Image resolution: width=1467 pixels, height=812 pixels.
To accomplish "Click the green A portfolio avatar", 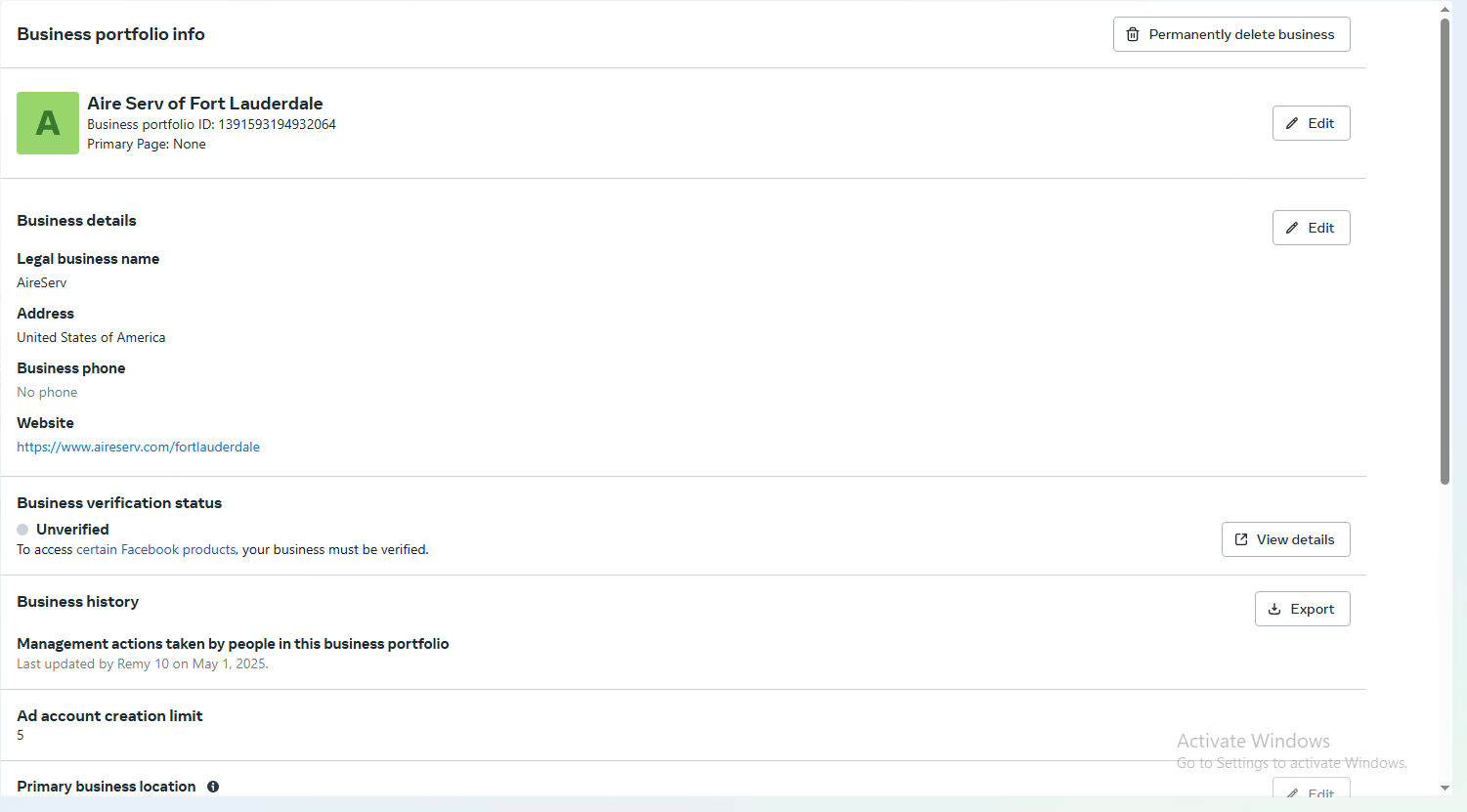I will point(48,123).
